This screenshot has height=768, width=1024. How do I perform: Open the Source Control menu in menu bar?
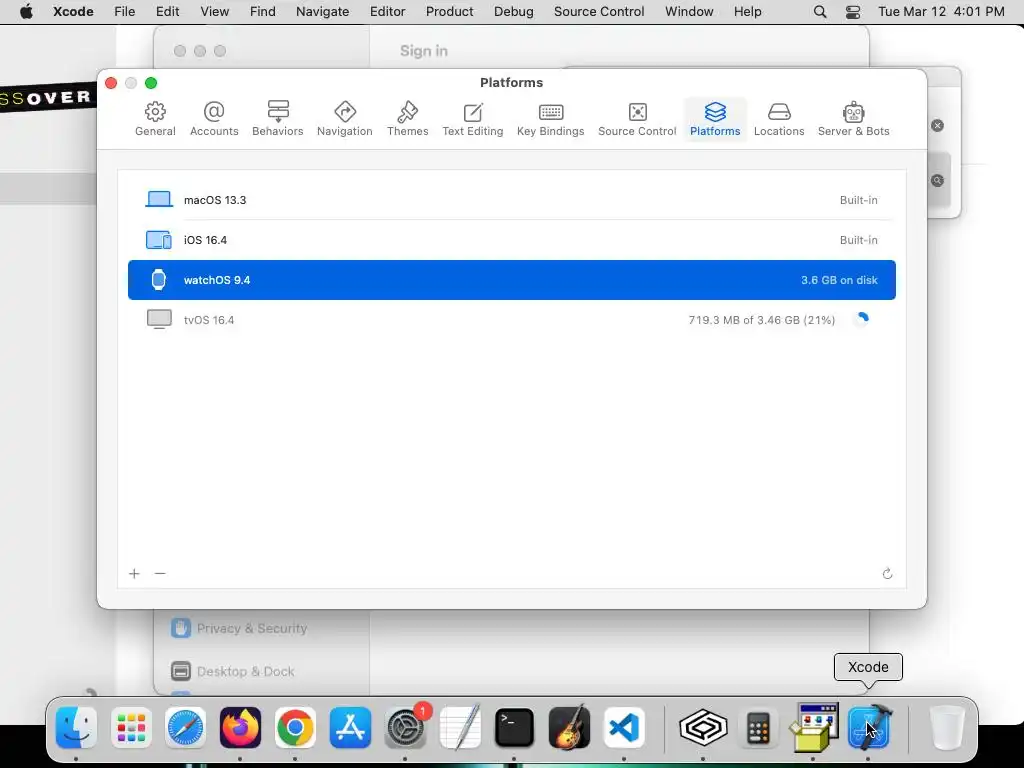[599, 12]
